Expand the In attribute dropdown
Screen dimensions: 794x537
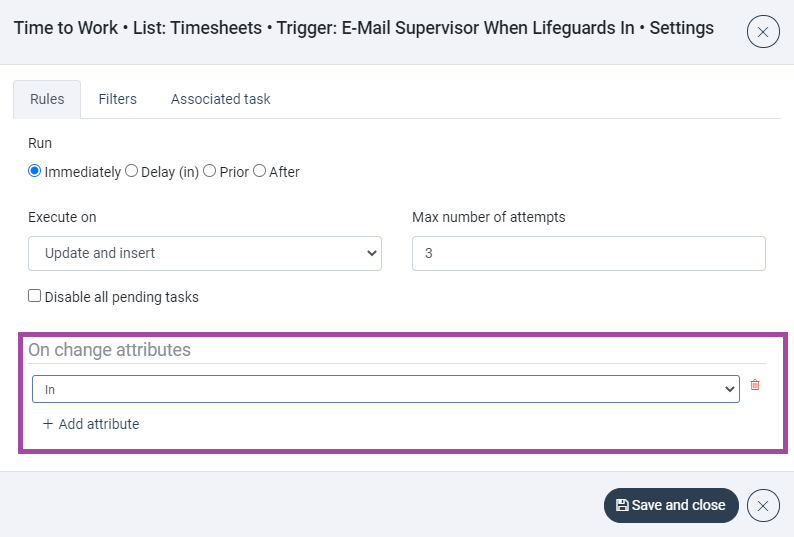[385, 389]
